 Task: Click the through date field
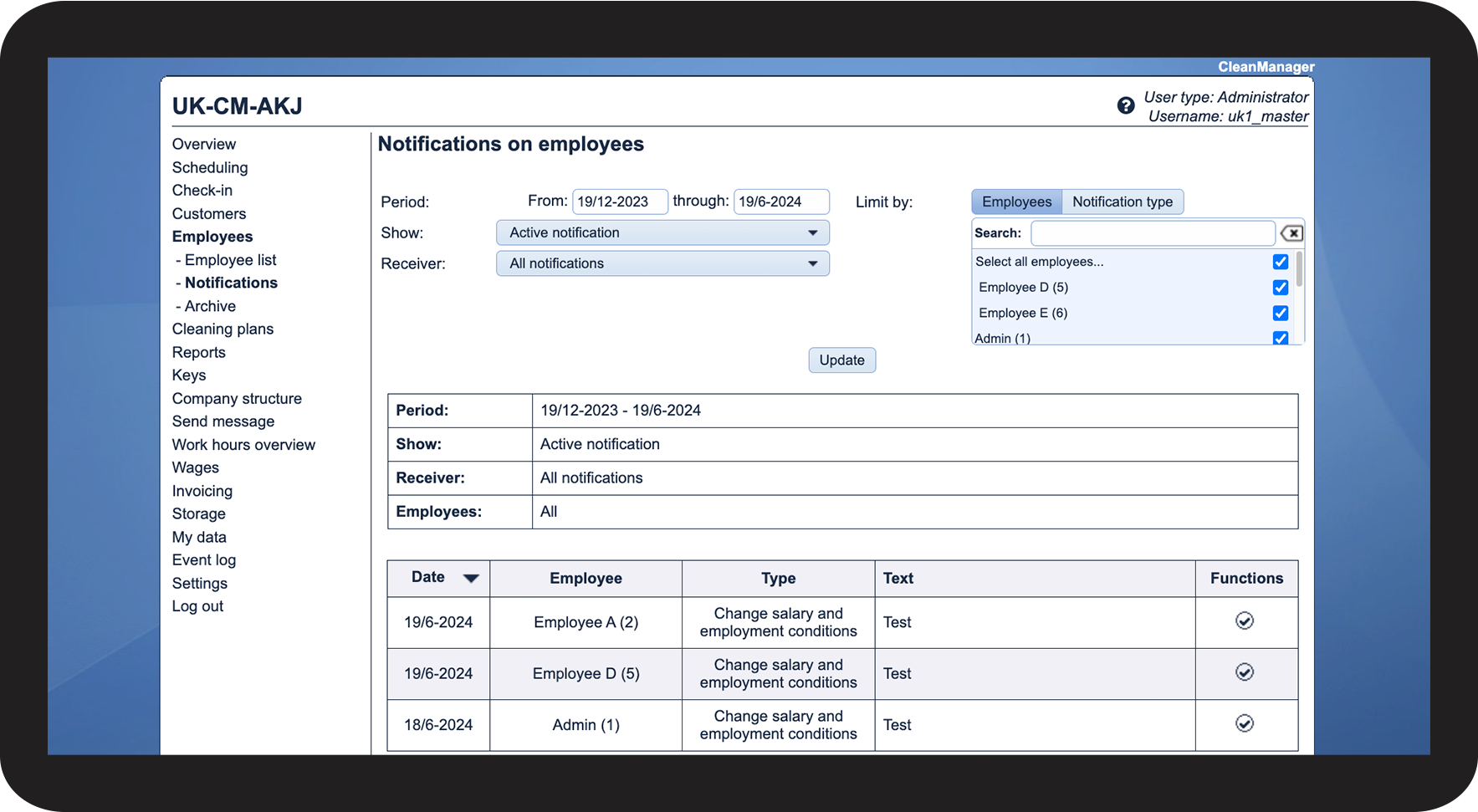coord(780,202)
